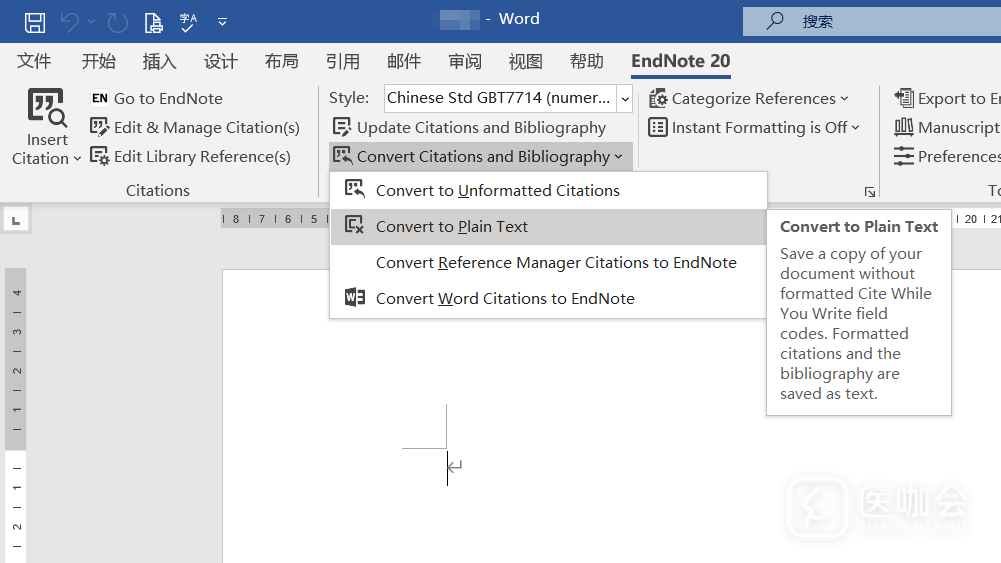Viewport: 1001px width, 563px height.
Task: Click the Undo arrow icon
Action: click(x=69, y=21)
